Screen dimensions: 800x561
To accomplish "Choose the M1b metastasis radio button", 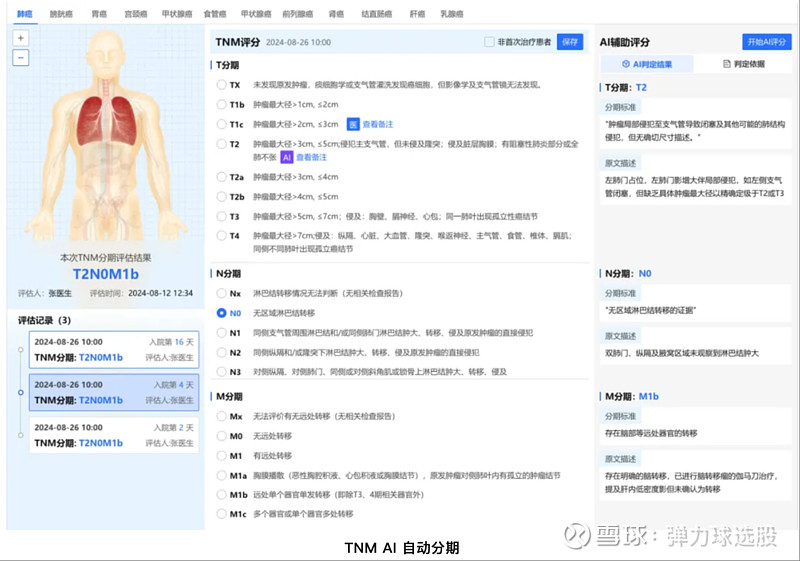I will (x=221, y=494).
